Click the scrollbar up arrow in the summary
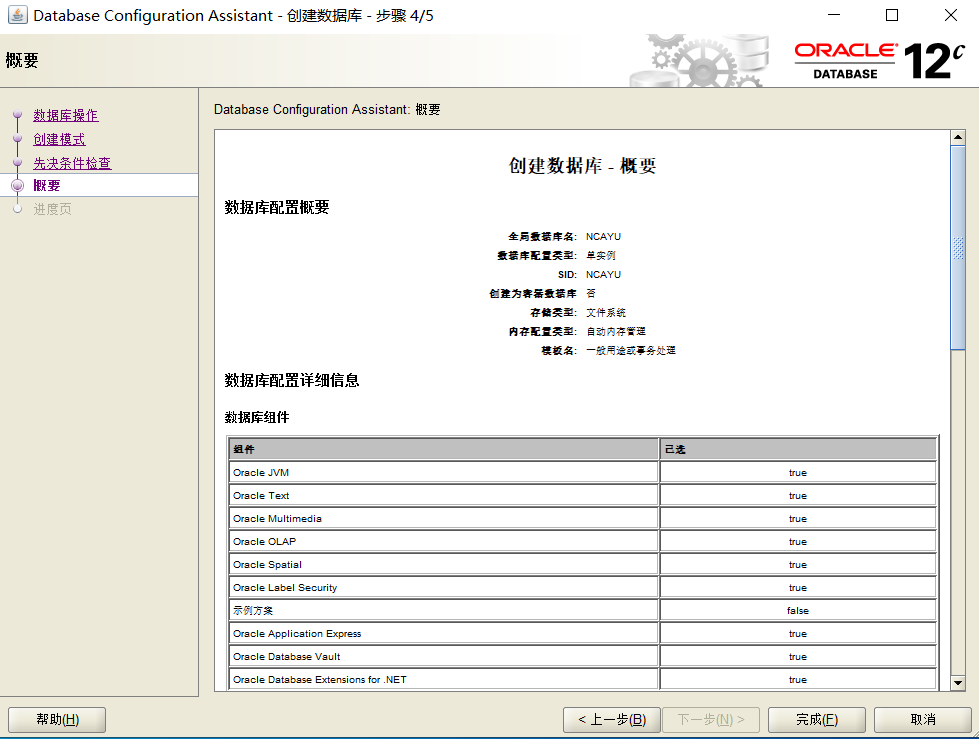 coord(958,137)
